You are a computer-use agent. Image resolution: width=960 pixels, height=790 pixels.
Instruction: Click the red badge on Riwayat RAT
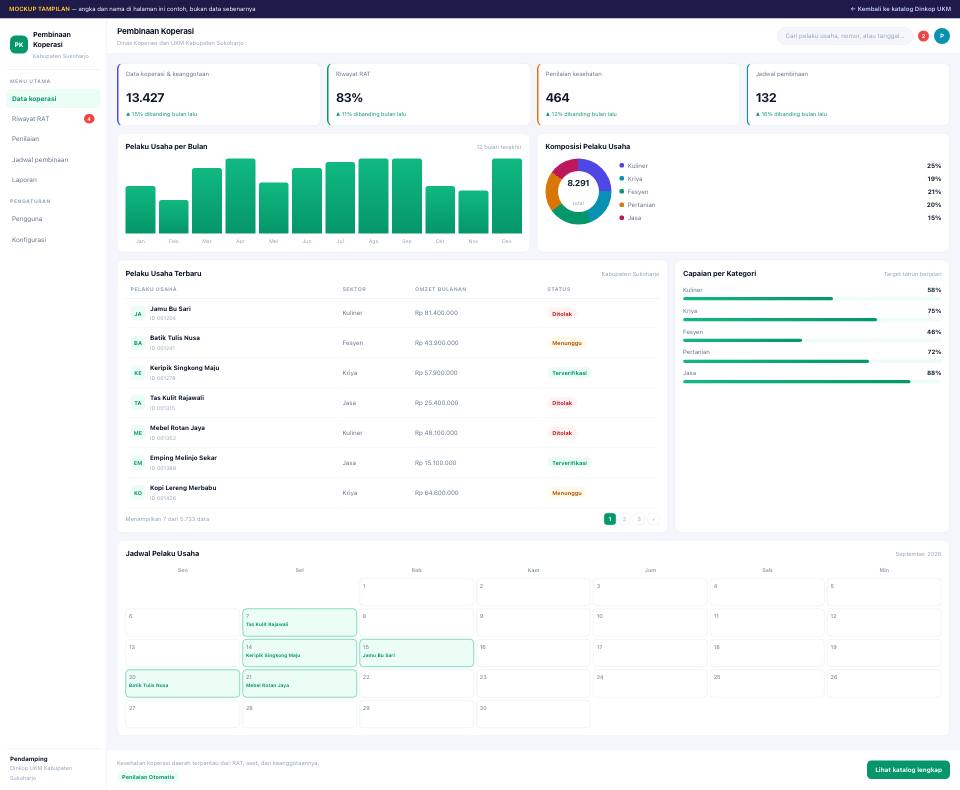coord(89,119)
